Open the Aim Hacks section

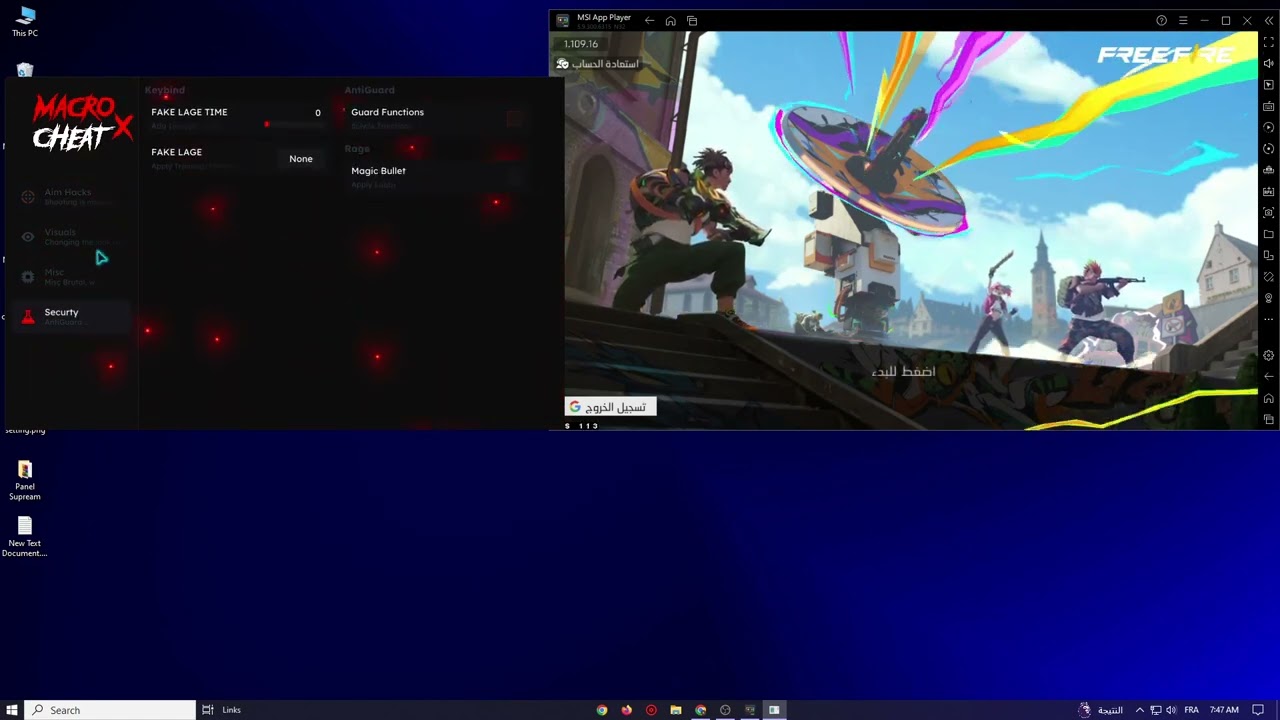[x=70, y=196]
